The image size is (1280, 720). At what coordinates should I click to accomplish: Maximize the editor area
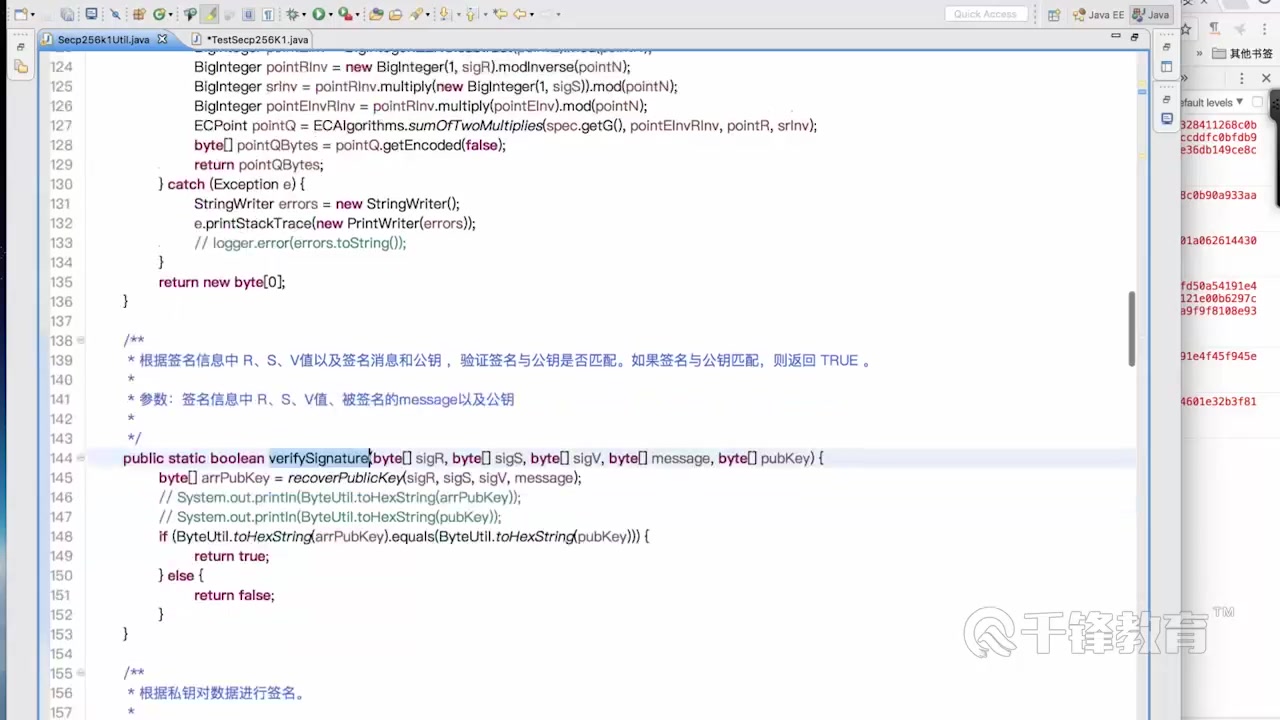(1134, 37)
